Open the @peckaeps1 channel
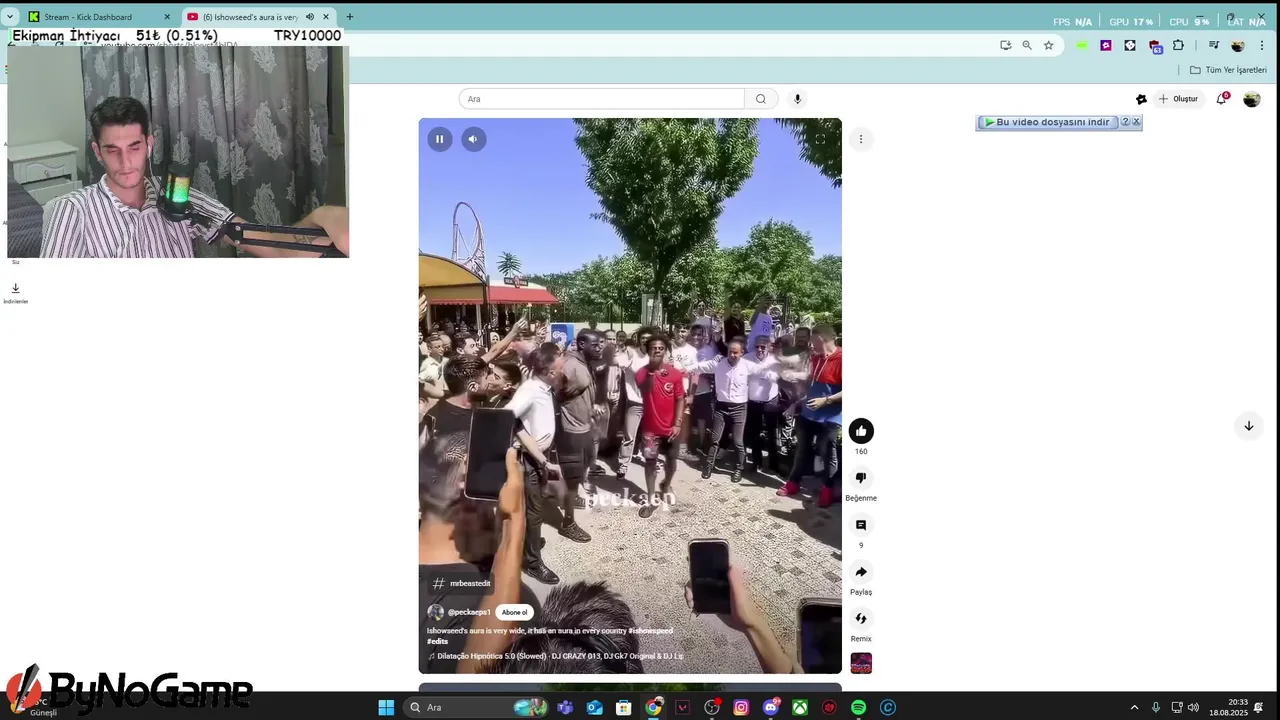1280x720 pixels. 468,612
